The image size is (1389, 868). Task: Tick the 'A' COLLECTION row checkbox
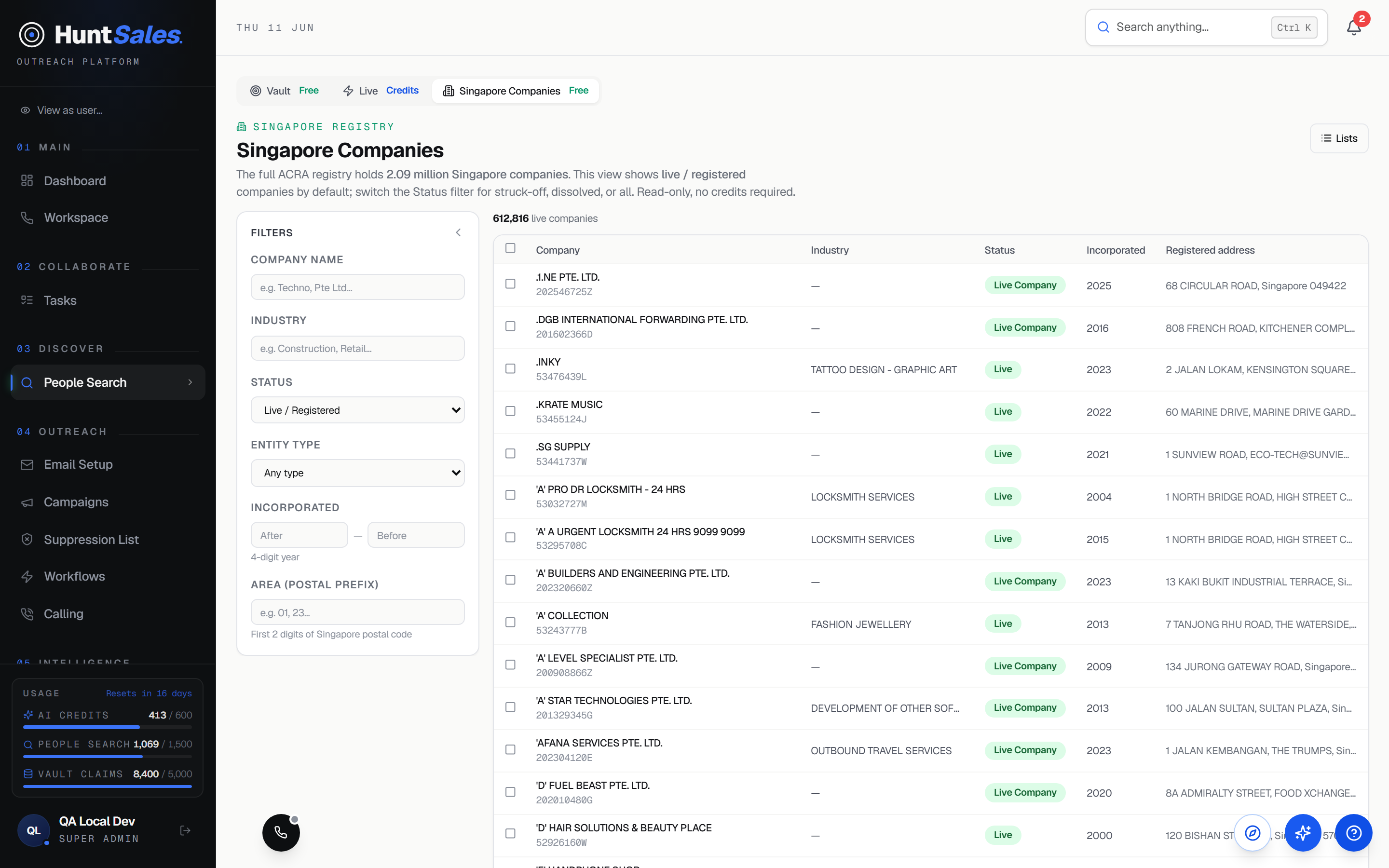pos(510,622)
